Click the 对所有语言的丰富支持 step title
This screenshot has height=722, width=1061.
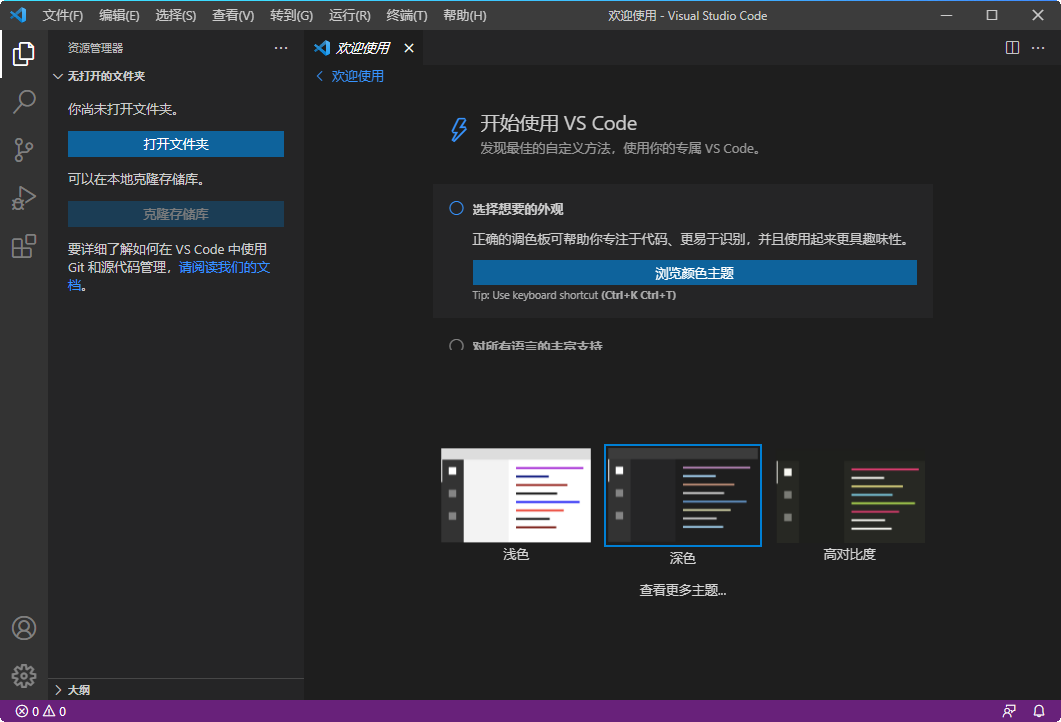tap(537, 345)
